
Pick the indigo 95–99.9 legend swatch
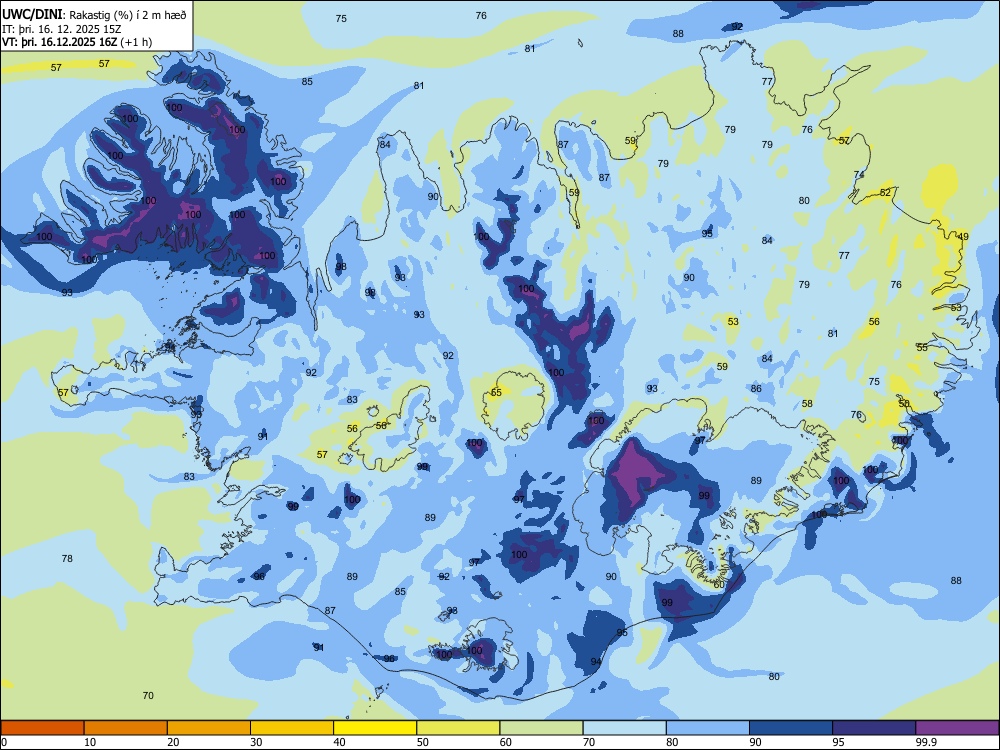(x=874, y=728)
